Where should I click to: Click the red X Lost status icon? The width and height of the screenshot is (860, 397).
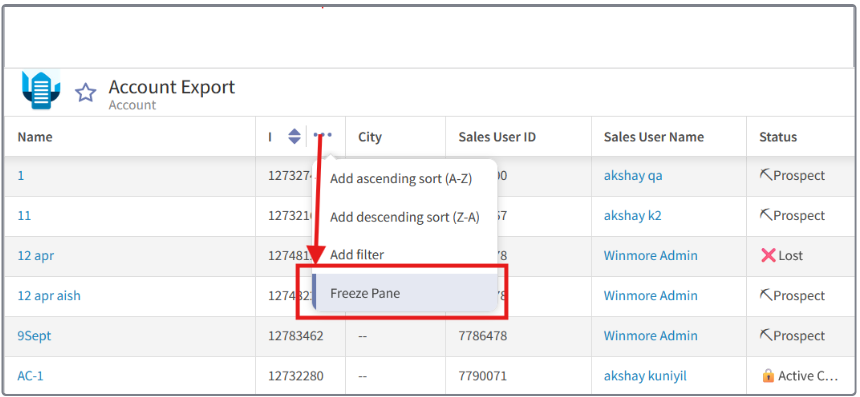click(x=768, y=255)
